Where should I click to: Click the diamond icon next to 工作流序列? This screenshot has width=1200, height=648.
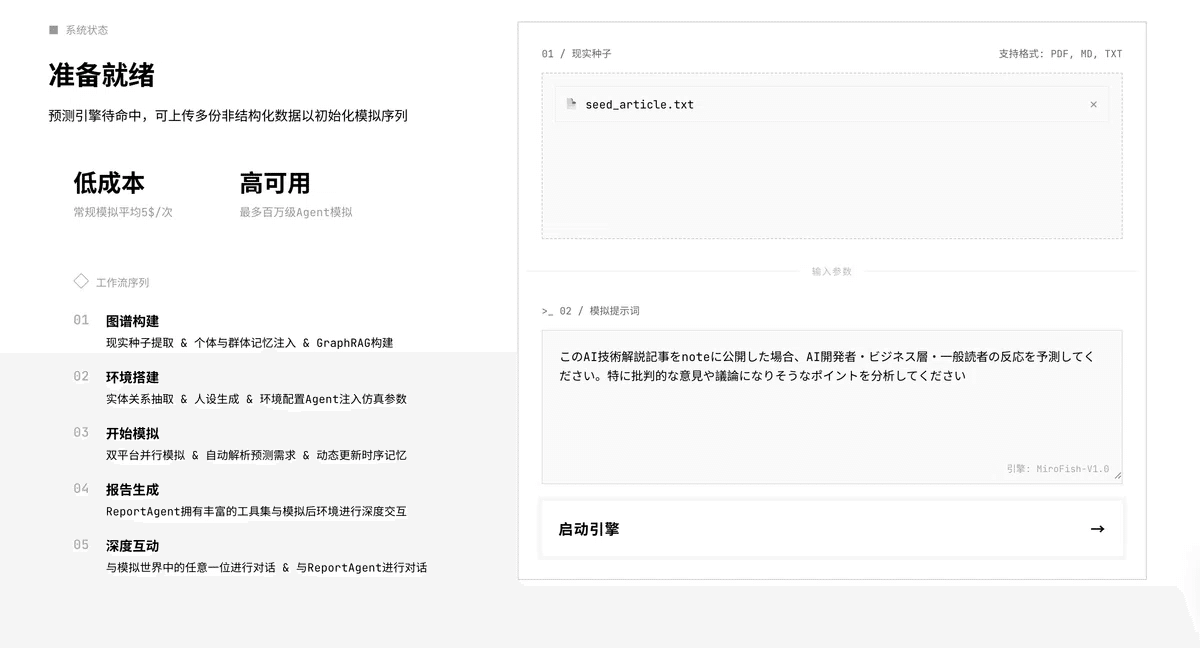click(x=81, y=282)
